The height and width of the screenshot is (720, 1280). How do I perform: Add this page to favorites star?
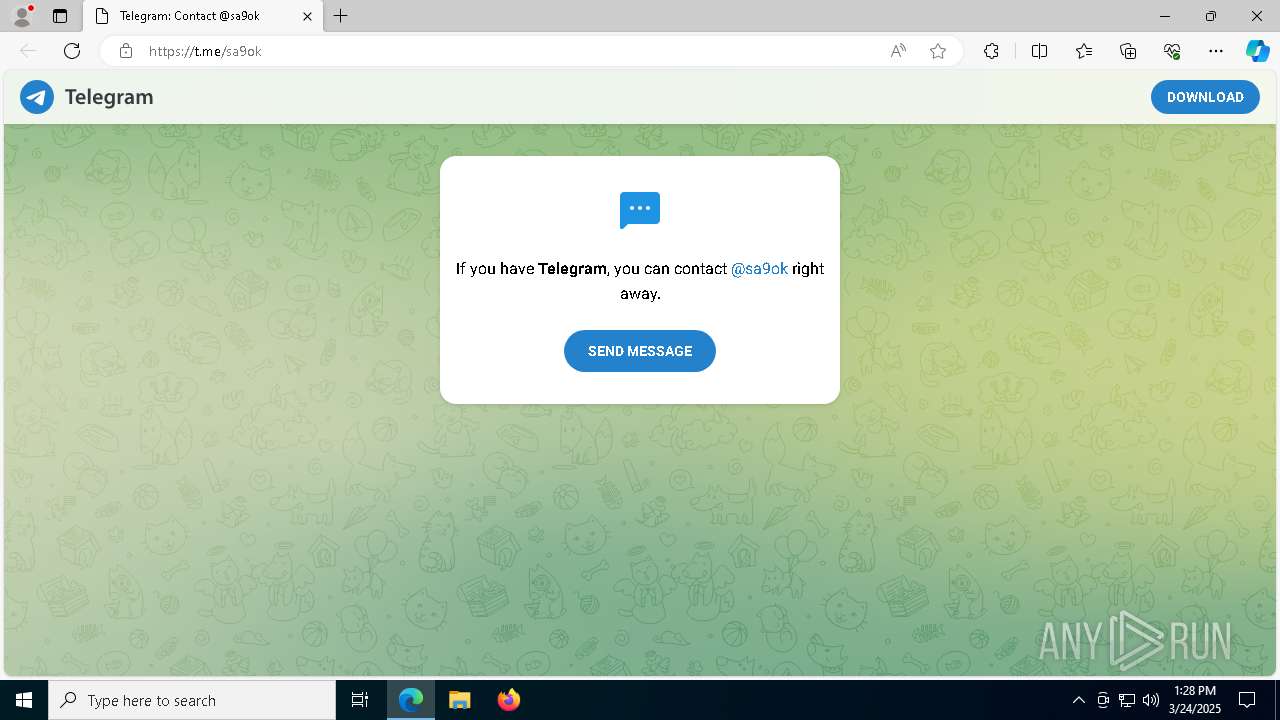point(938,51)
